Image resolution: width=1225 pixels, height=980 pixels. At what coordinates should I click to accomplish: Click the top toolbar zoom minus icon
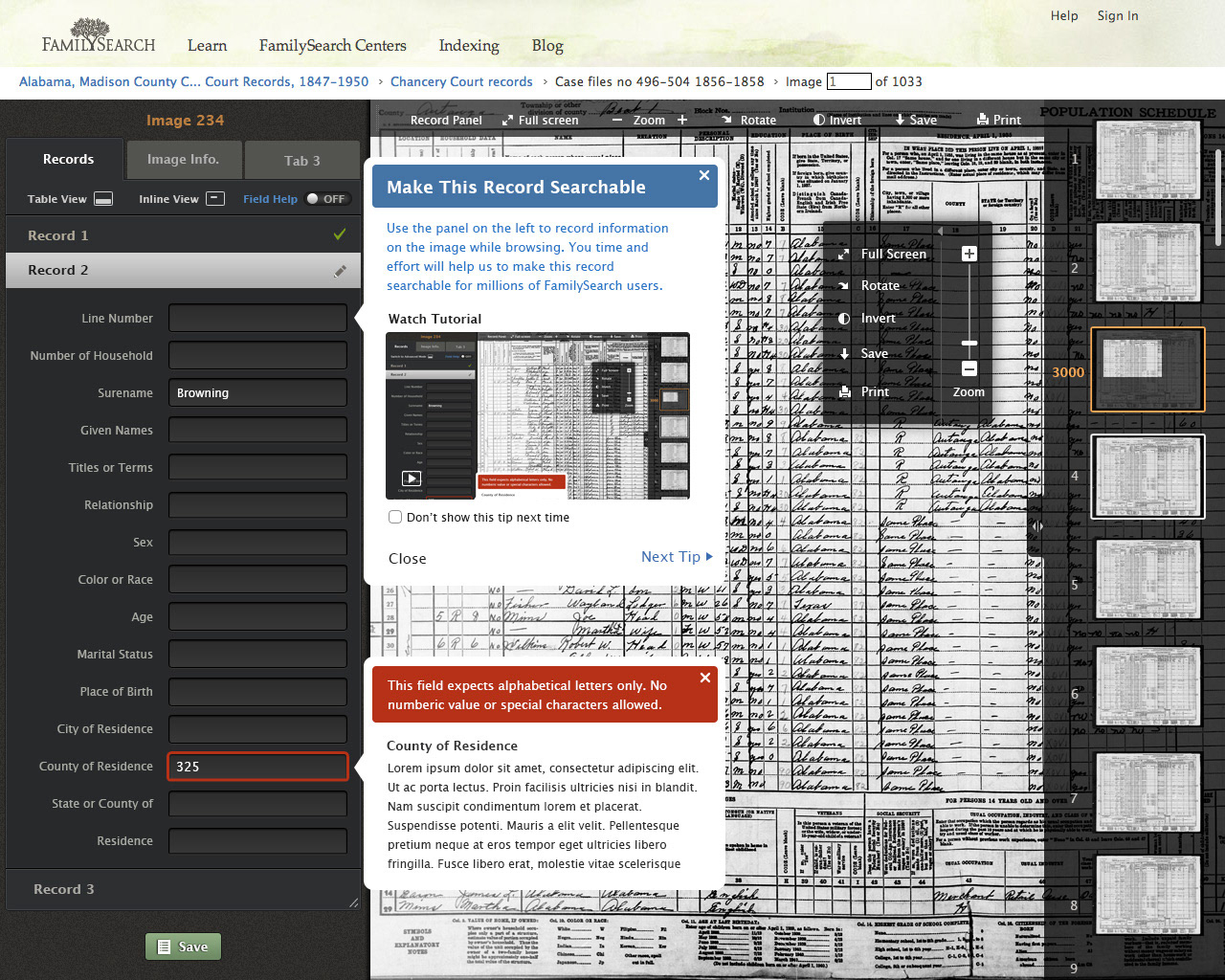pyautogui.click(x=617, y=121)
